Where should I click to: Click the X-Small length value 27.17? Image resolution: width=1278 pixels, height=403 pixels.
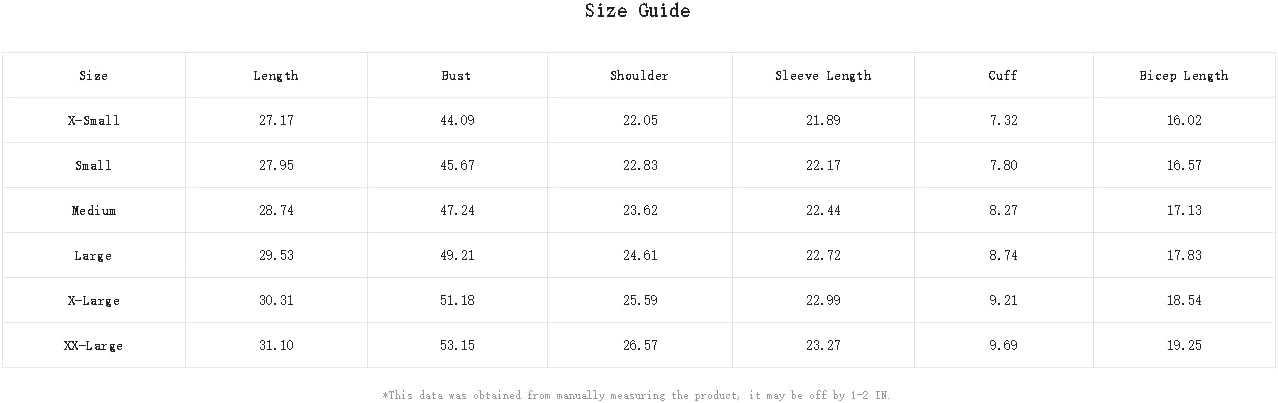276,121
